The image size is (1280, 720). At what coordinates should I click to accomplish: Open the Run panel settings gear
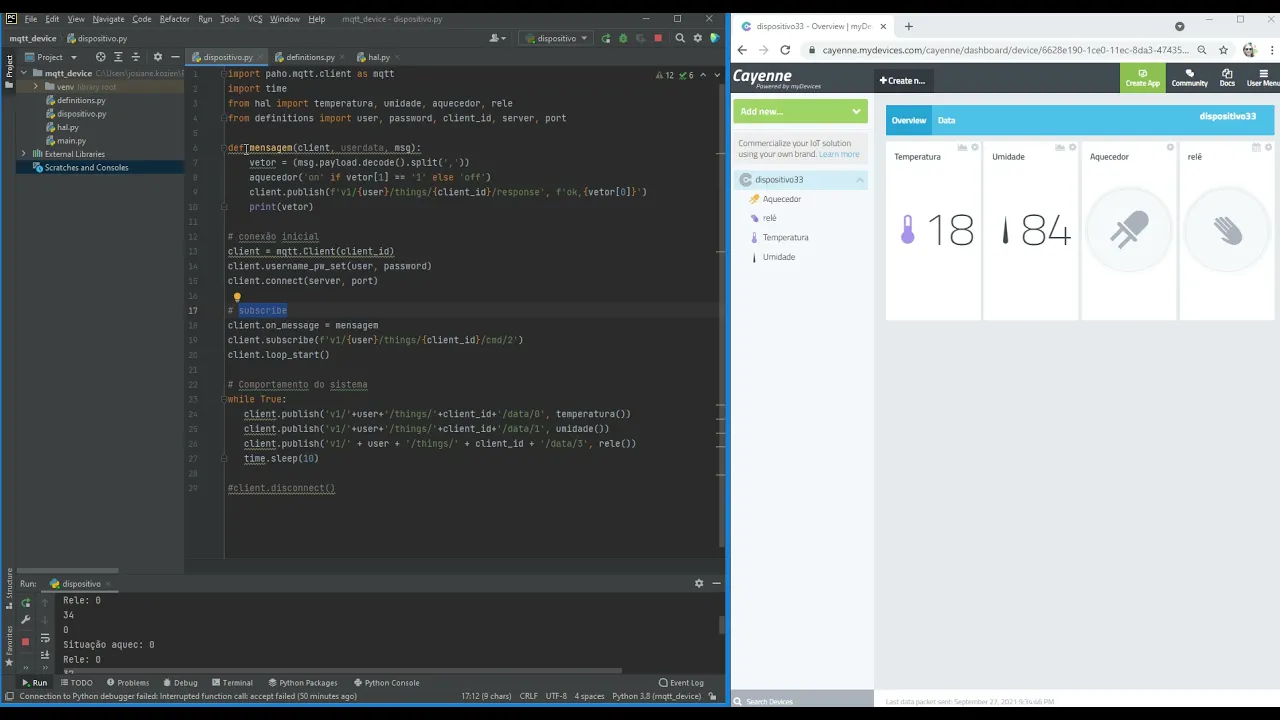click(699, 583)
